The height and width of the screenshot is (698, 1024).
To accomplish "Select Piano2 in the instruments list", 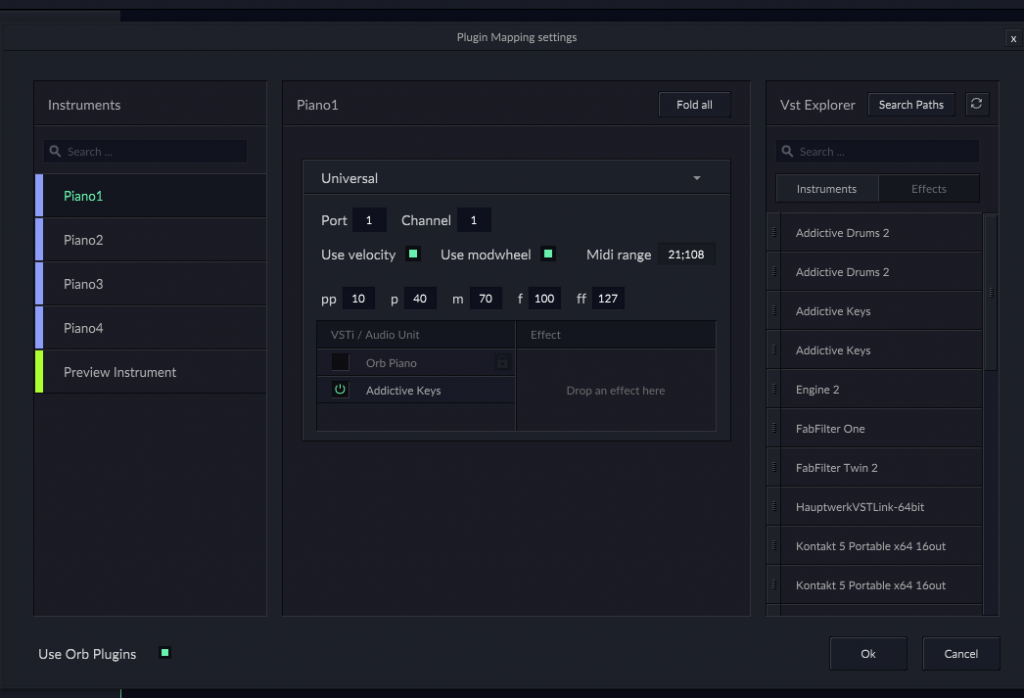I will [83, 240].
